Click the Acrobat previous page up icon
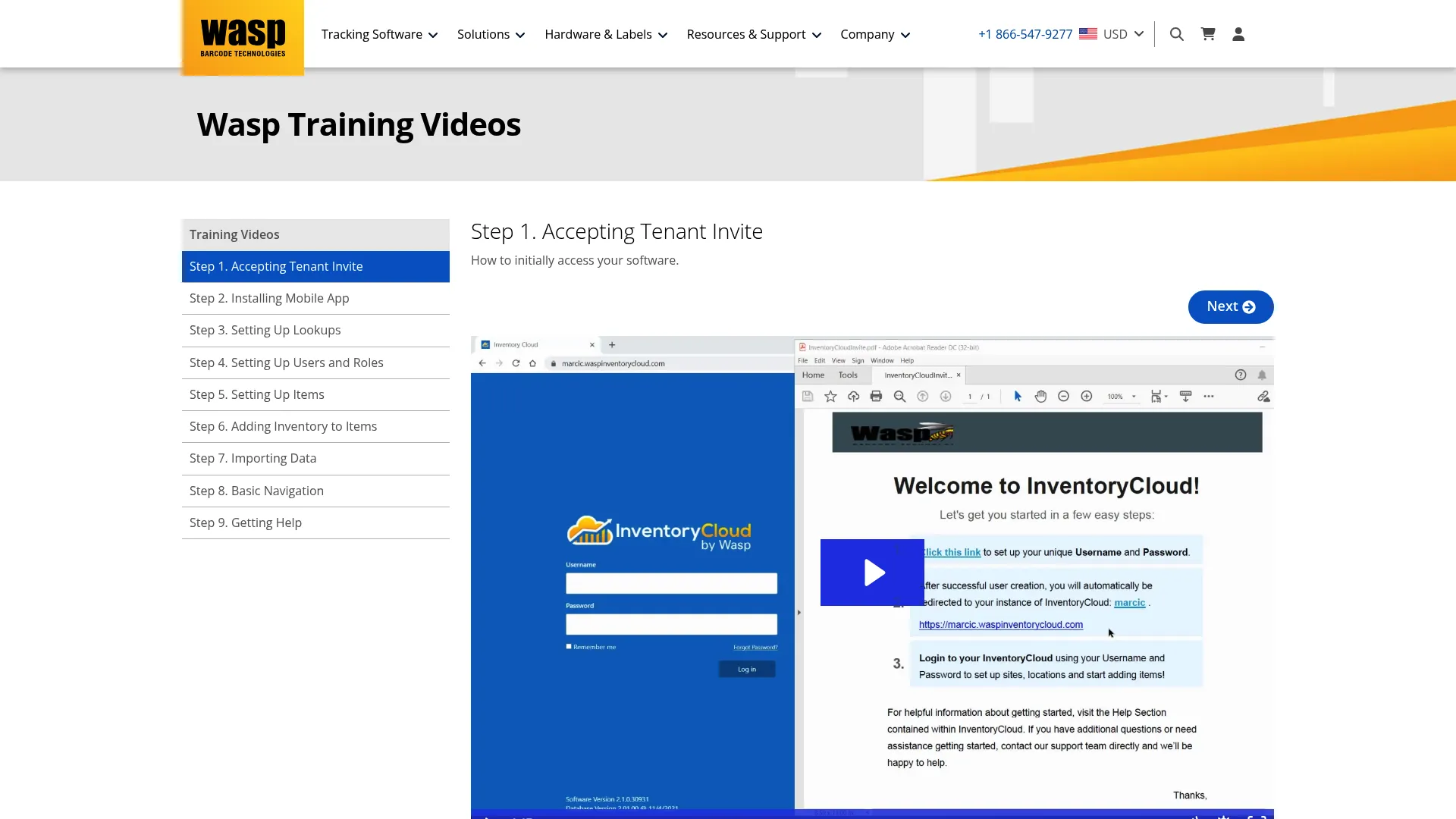Screen dimensions: 1456x819 [922, 396]
